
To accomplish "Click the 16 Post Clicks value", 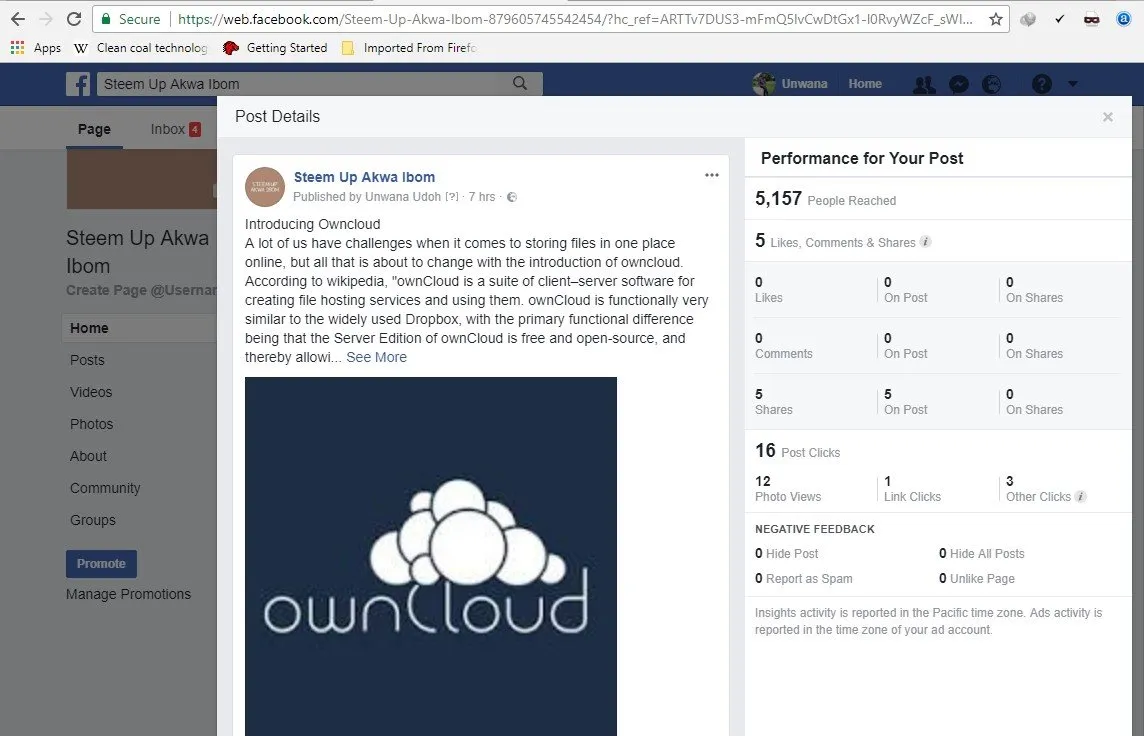I will click(797, 451).
